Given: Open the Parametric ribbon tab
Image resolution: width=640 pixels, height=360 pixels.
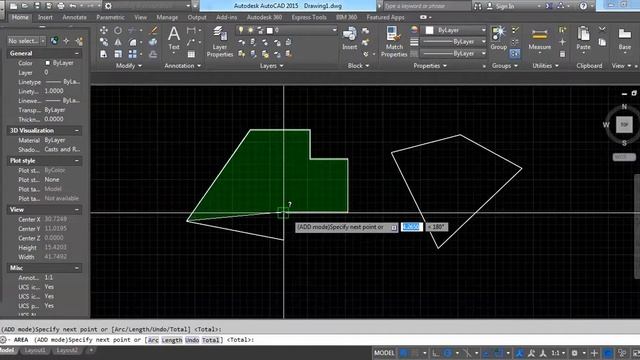Looking at the screenshot, I should tap(110, 18).
